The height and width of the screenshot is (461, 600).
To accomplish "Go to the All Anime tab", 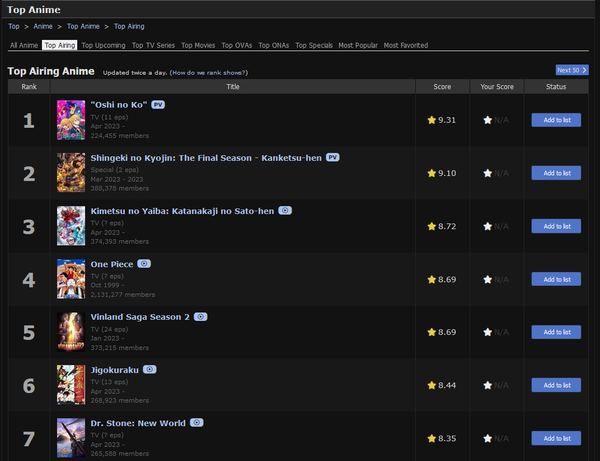I will [x=24, y=45].
